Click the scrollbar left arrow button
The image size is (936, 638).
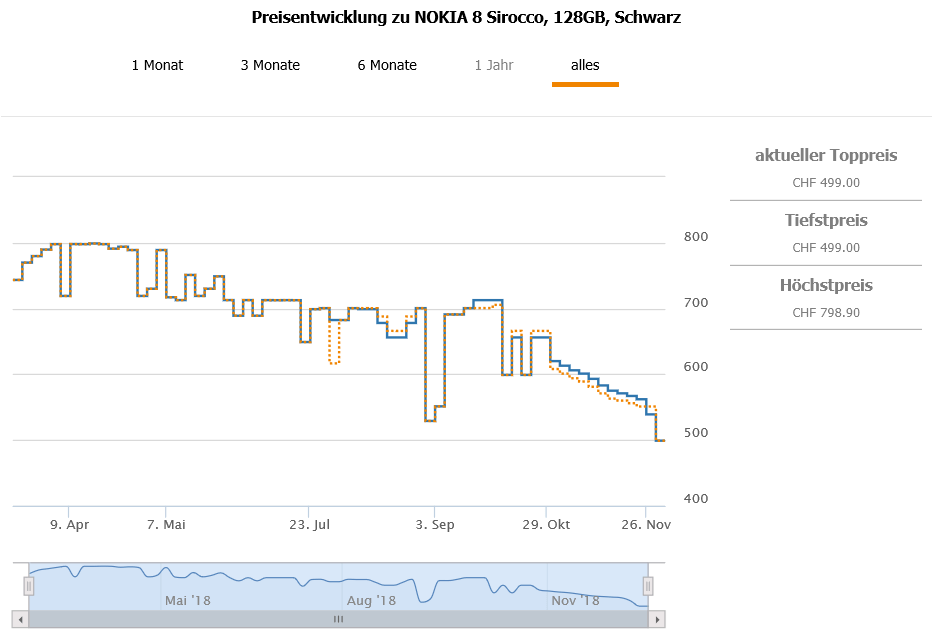17,619
